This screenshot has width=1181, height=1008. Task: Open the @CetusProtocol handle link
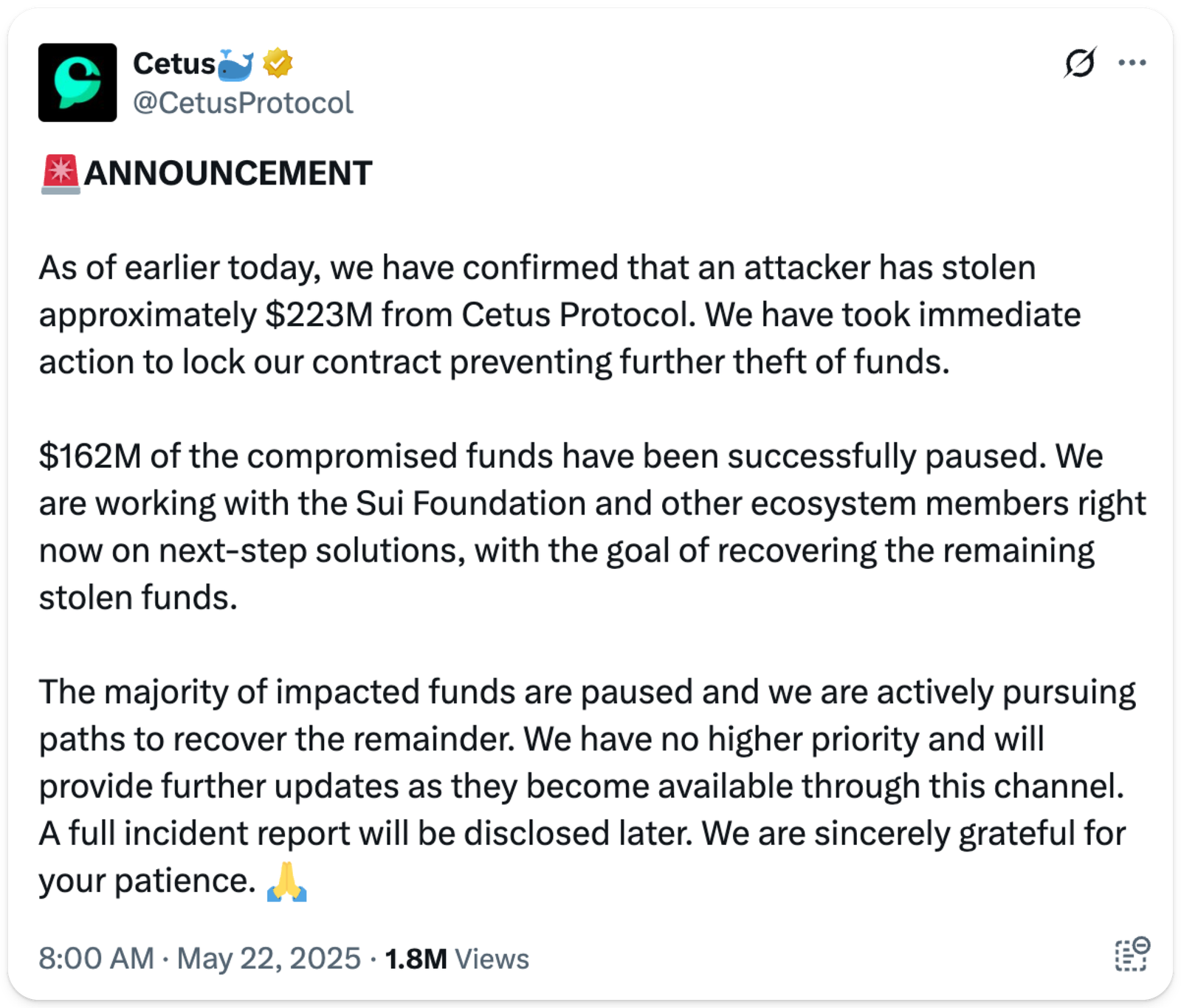pos(243,103)
